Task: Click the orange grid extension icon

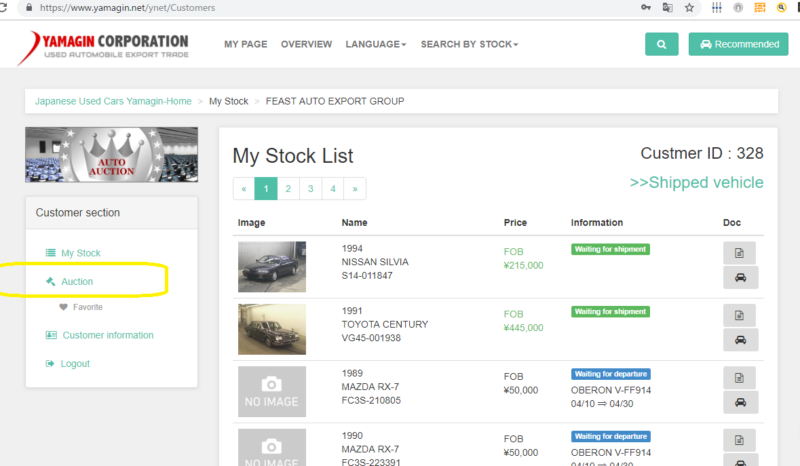Action: point(760,8)
